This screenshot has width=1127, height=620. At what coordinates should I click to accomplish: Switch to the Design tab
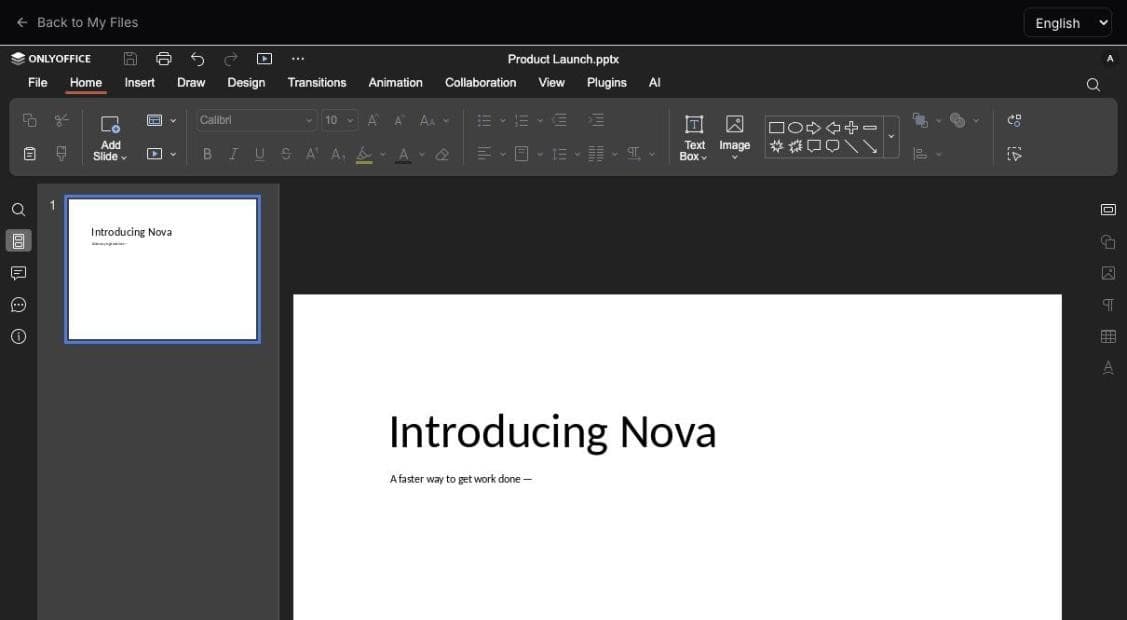[x=246, y=83]
